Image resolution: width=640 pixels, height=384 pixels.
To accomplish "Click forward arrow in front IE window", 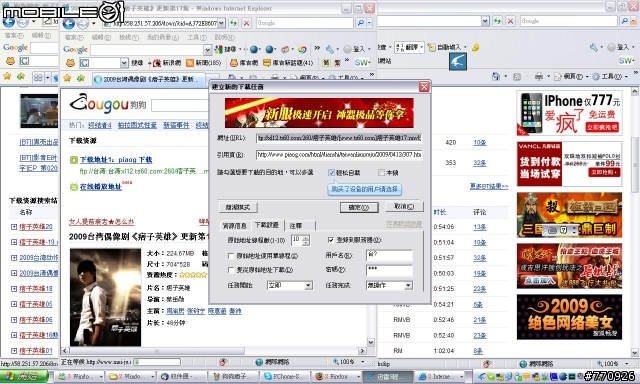I will (83, 24).
